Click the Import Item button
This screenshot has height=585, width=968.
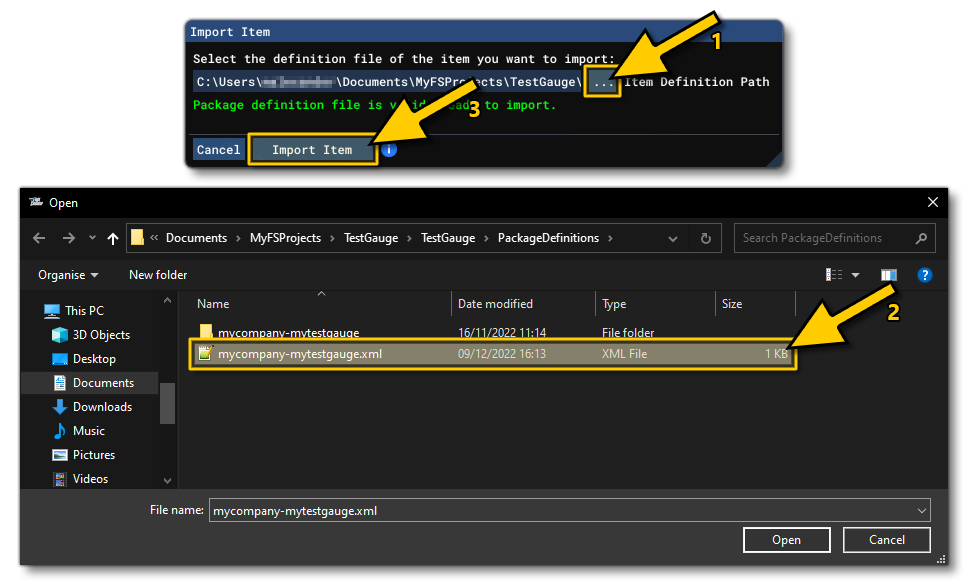313,149
